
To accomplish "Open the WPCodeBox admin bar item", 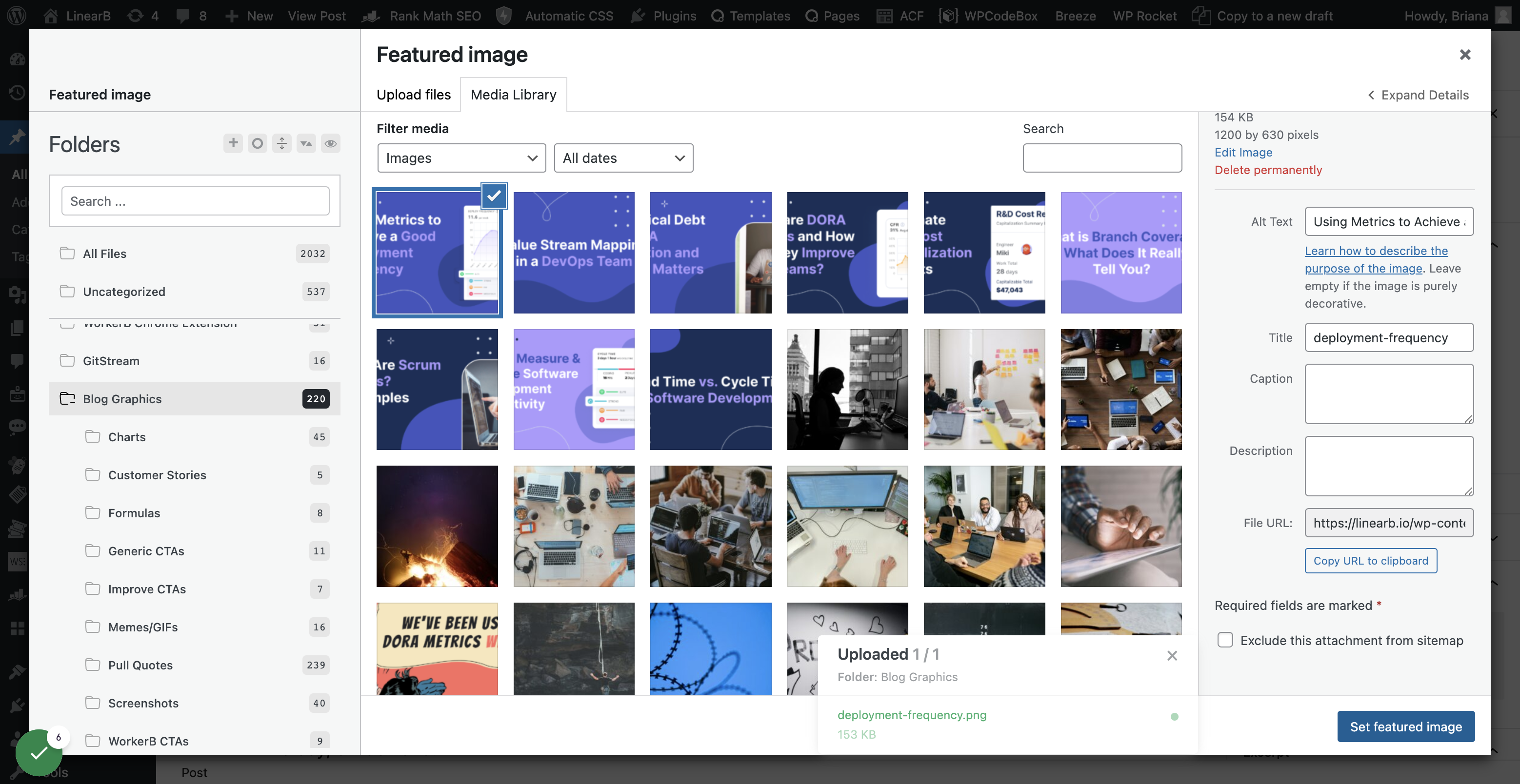I will tap(988, 15).
